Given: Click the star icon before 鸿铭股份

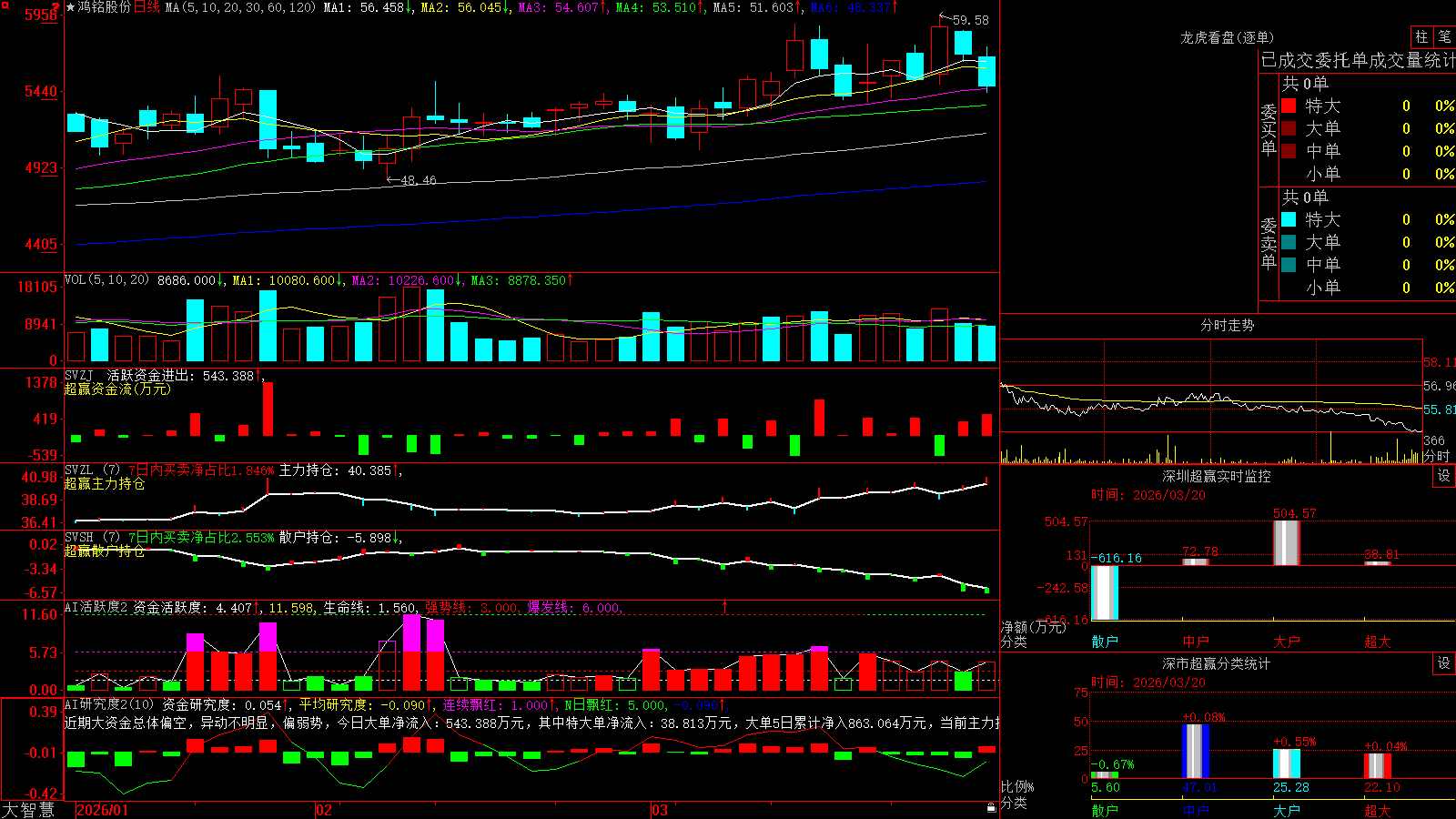Looking at the screenshot, I should click(x=71, y=7).
